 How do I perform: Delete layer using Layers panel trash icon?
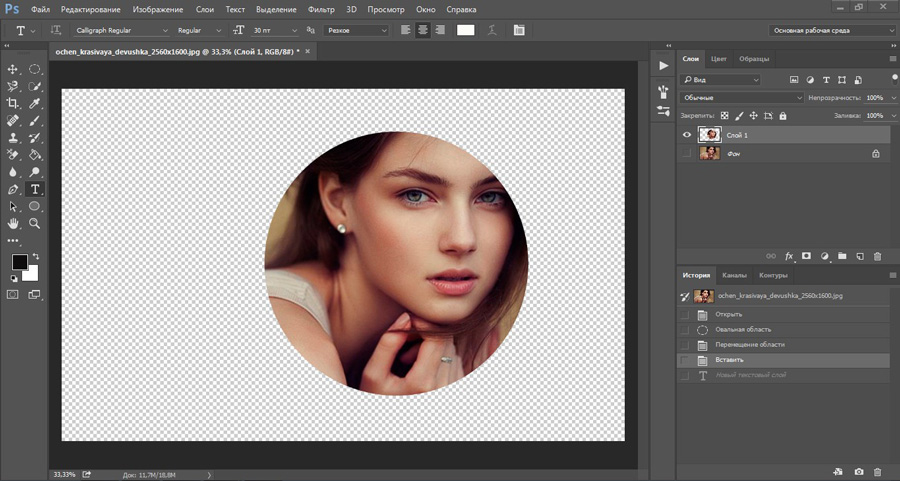pyautogui.click(x=878, y=256)
